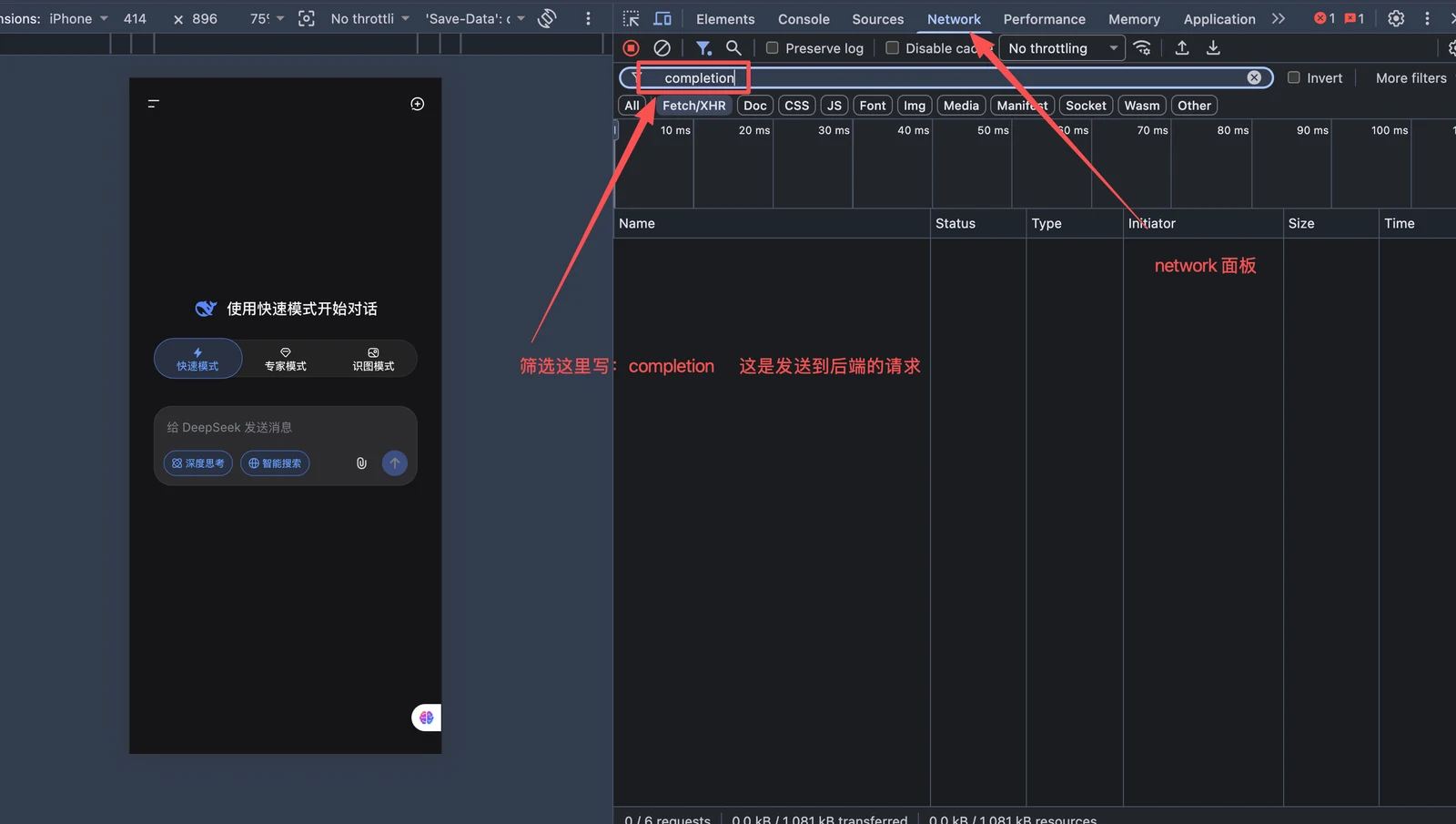
Task: Open zoom percentage dropdown
Action: click(267, 18)
